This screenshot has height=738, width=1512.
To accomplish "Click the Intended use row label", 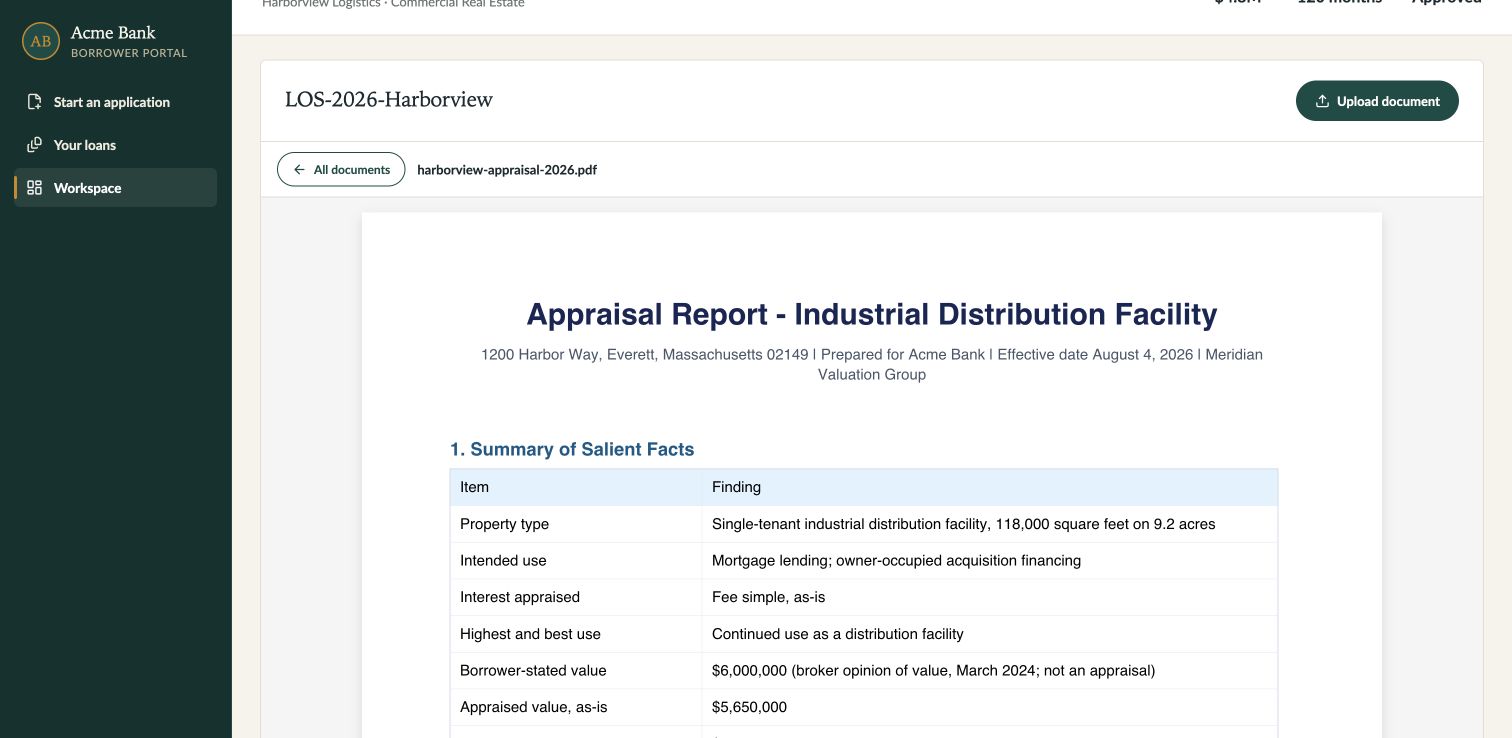I will [x=503, y=561].
